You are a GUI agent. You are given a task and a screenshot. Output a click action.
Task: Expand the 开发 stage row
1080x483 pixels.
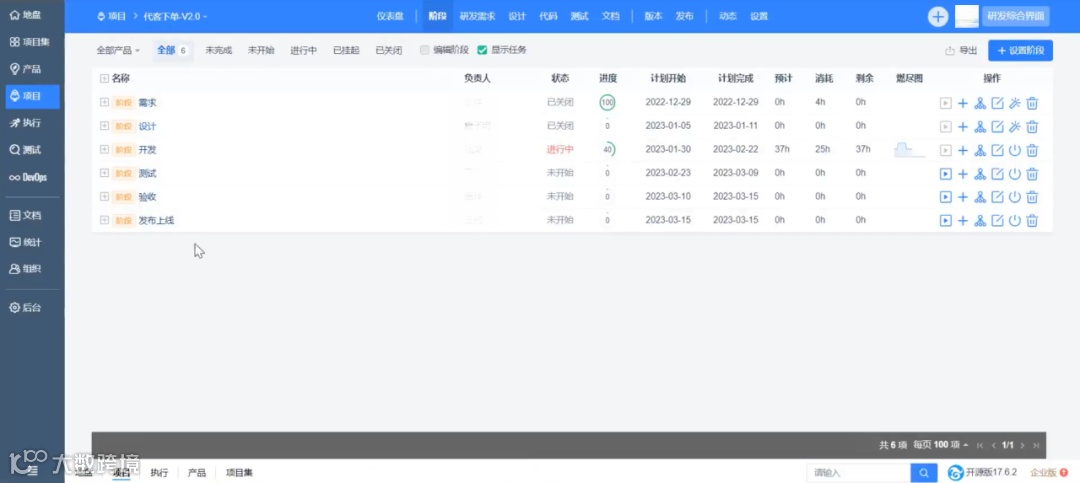(x=105, y=149)
